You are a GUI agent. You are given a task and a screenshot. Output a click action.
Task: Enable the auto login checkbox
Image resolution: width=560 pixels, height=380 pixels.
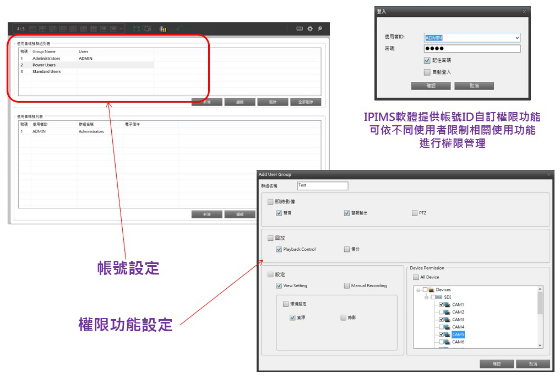pyautogui.click(x=427, y=72)
